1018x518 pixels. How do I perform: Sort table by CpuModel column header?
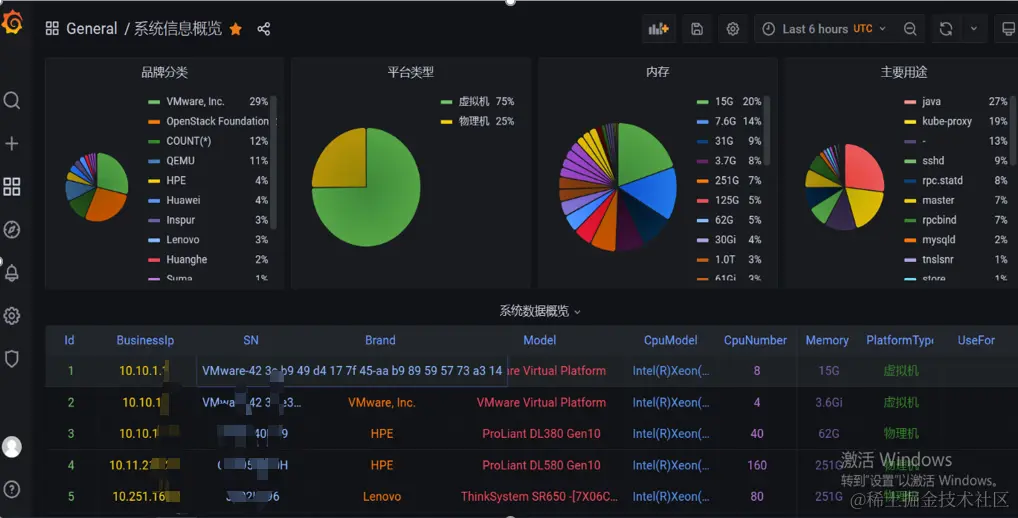pyautogui.click(x=671, y=340)
